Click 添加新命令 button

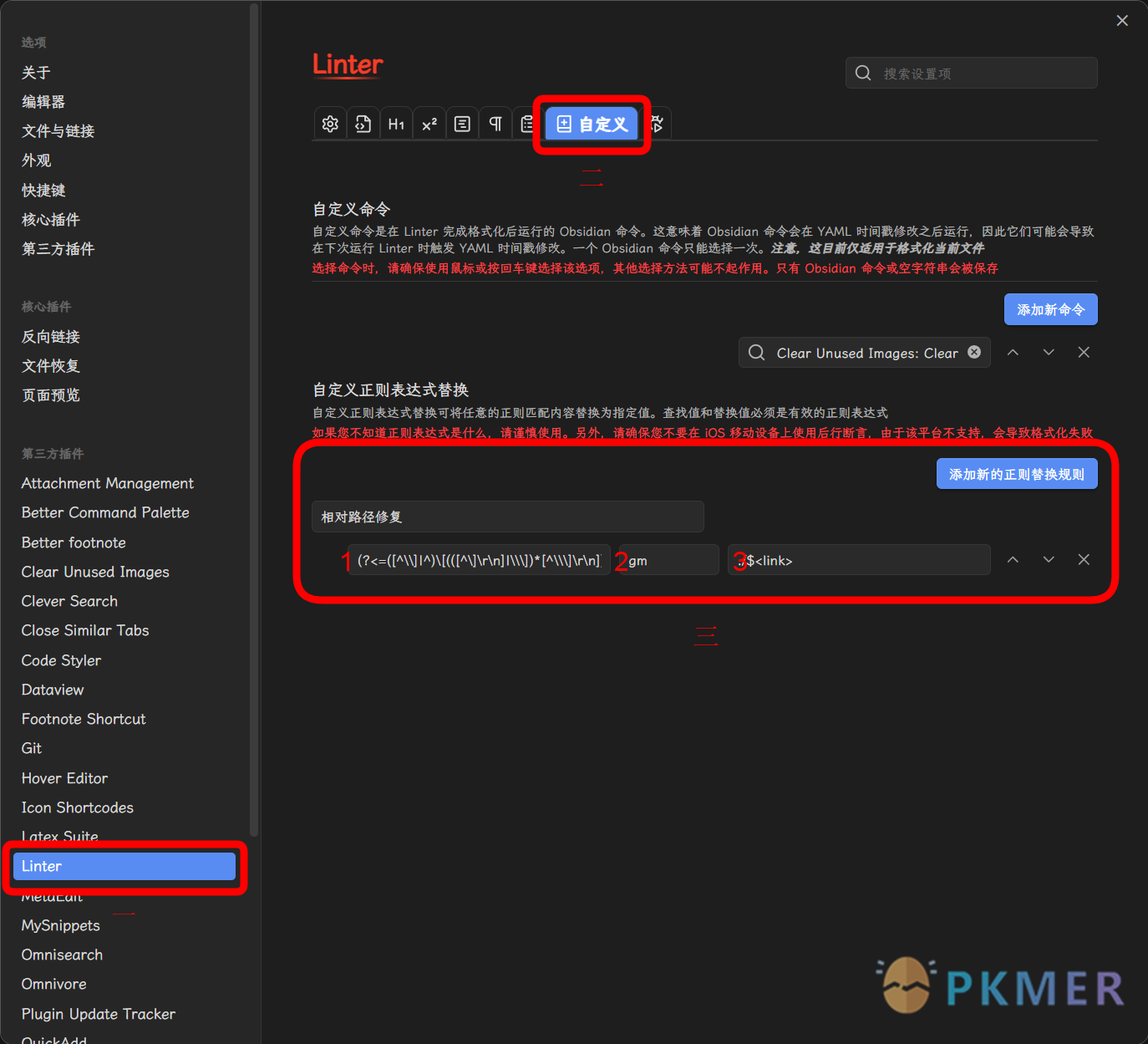(x=1050, y=309)
